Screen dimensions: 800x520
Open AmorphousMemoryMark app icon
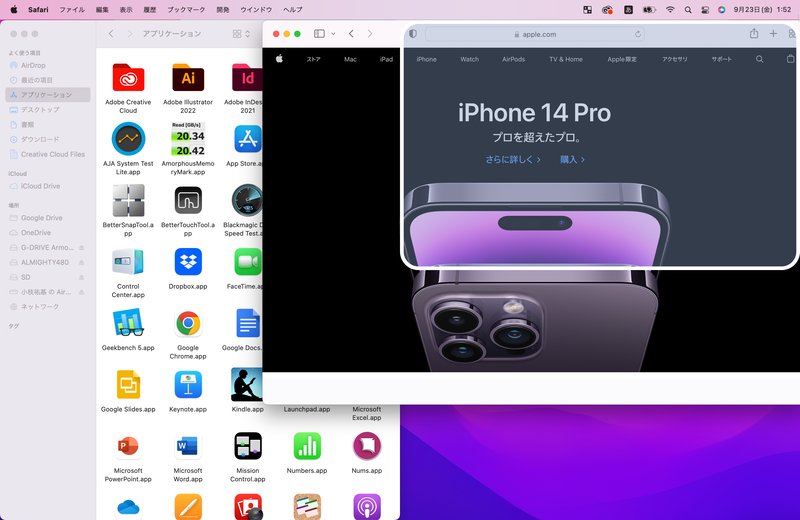188,139
